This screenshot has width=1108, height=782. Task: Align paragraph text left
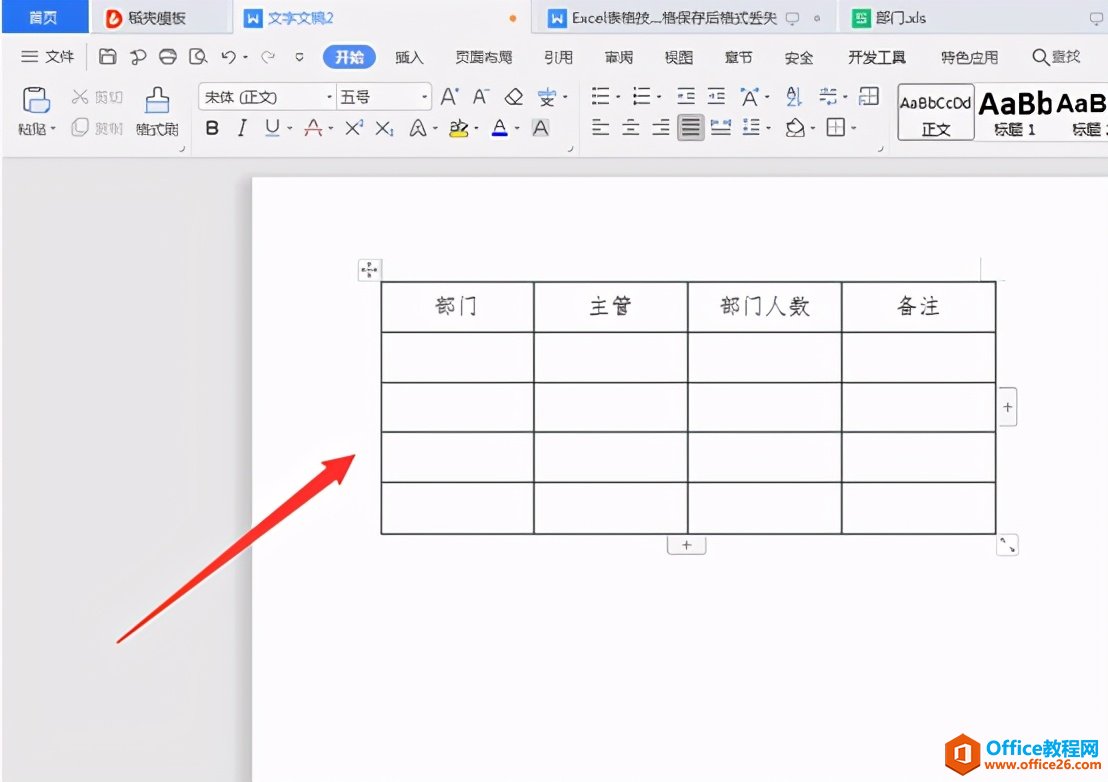coord(601,128)
